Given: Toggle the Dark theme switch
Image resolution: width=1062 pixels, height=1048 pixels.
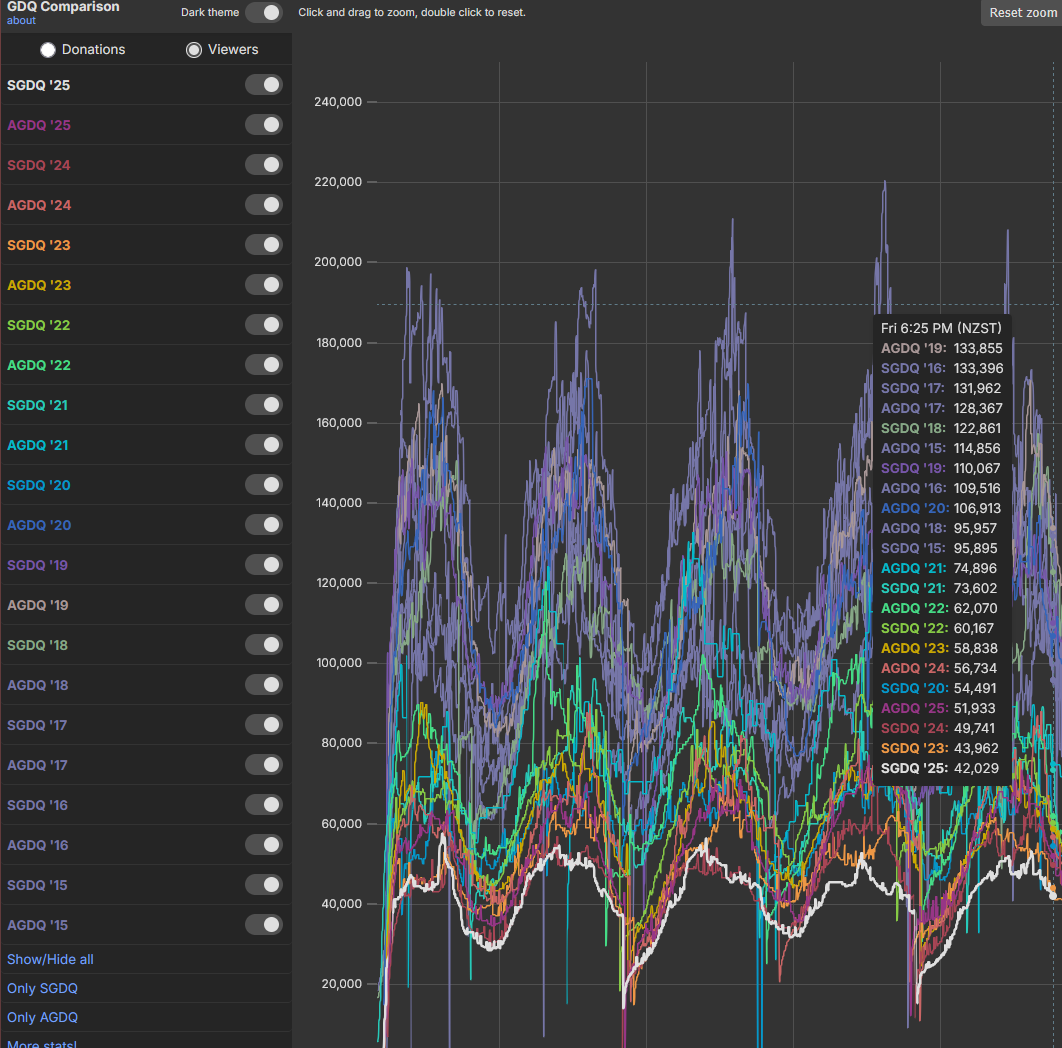Looking at the screenshot, I should click(263, 12).
